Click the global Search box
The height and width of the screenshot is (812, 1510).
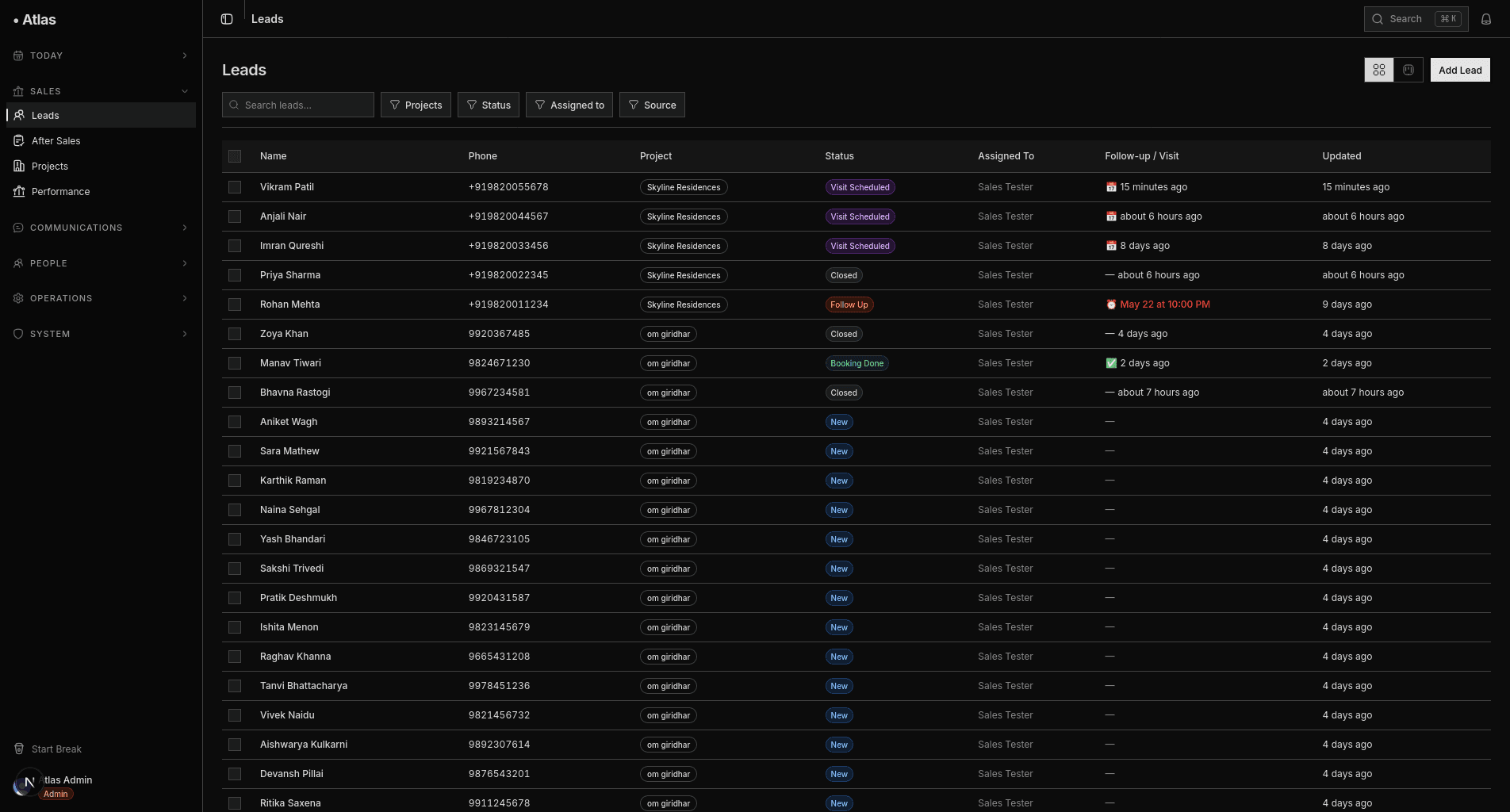pos(1416,19)
